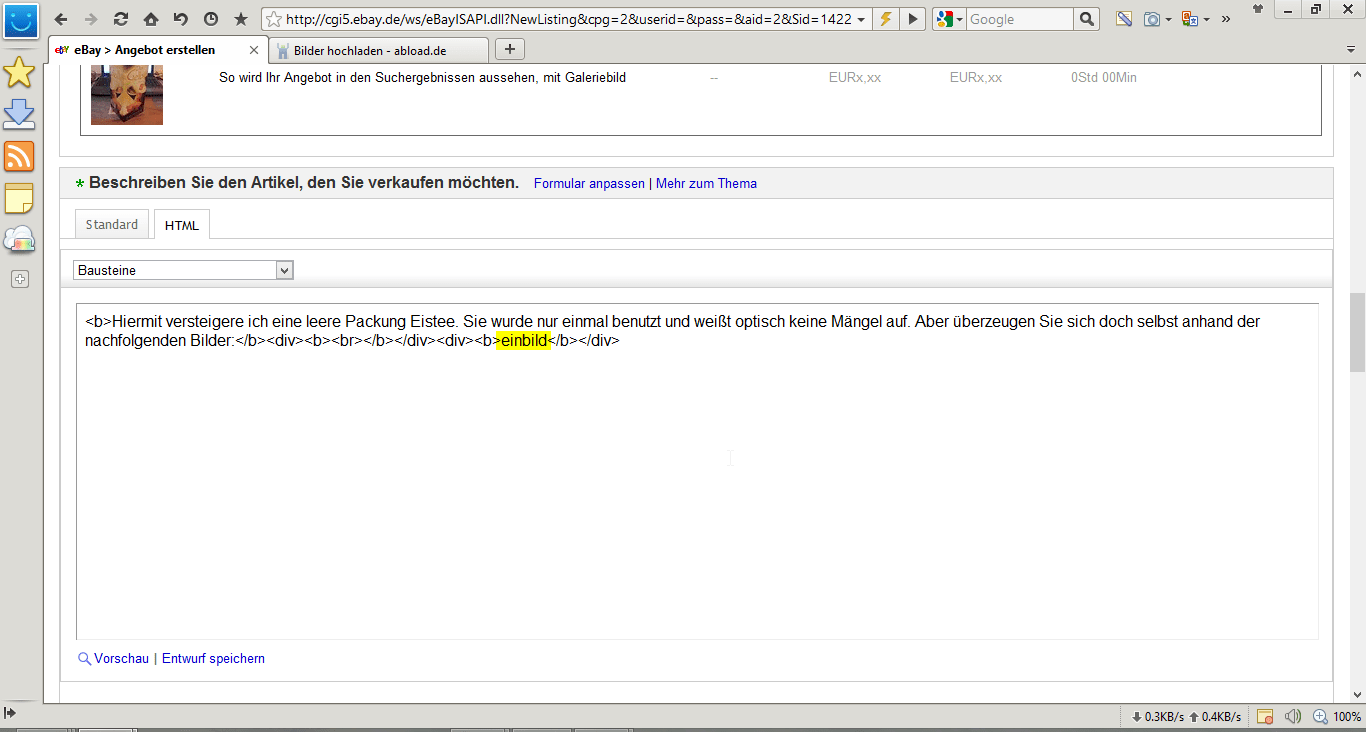Switch to the eBay Angebot erstellen tab
Viewport: 1366px width, 732px height.
(143, 50)
